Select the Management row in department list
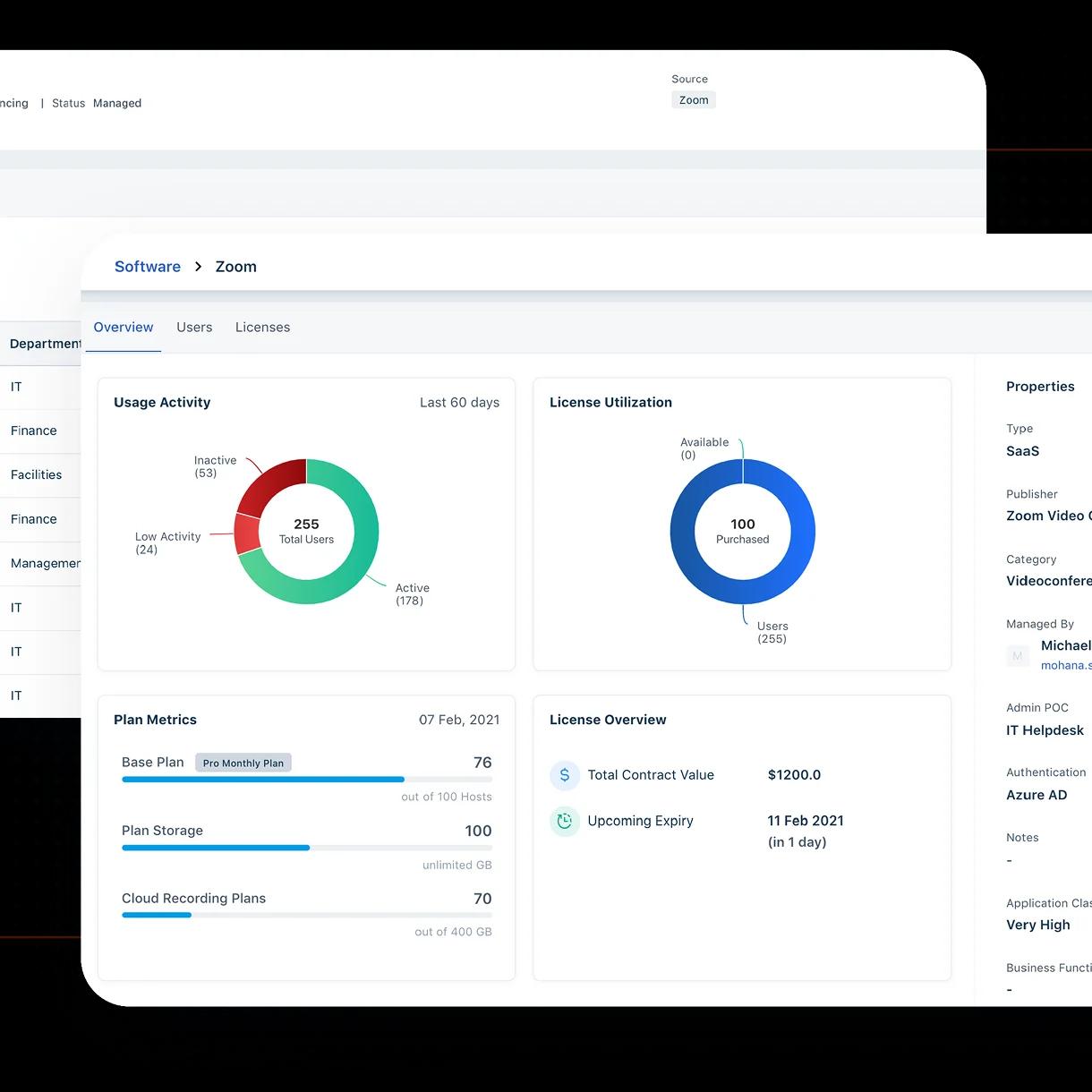The image size is (1092, 1092). pyautogui.click(x=40, y=564)
